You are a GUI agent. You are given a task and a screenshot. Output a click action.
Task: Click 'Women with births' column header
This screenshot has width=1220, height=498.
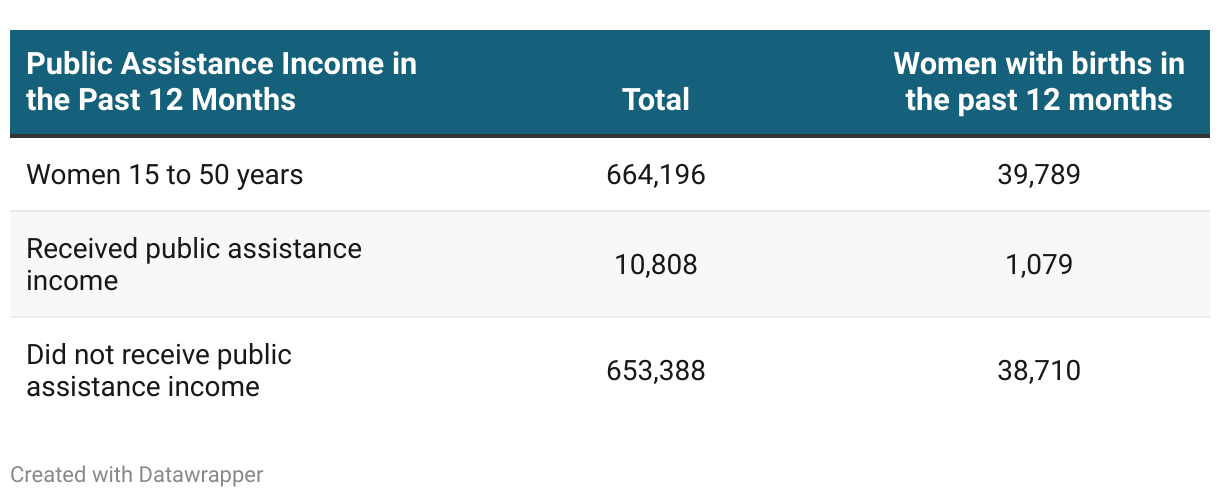tap(1039, 82)
